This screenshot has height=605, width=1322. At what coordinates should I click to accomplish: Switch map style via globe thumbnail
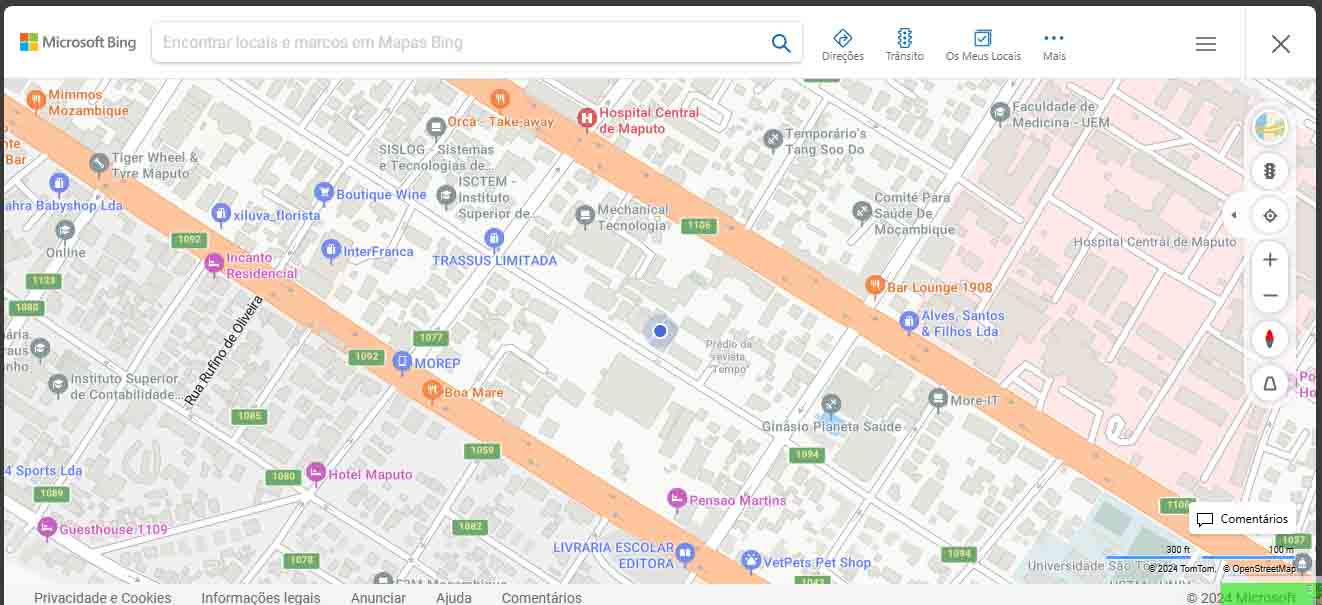point(1270,128)
